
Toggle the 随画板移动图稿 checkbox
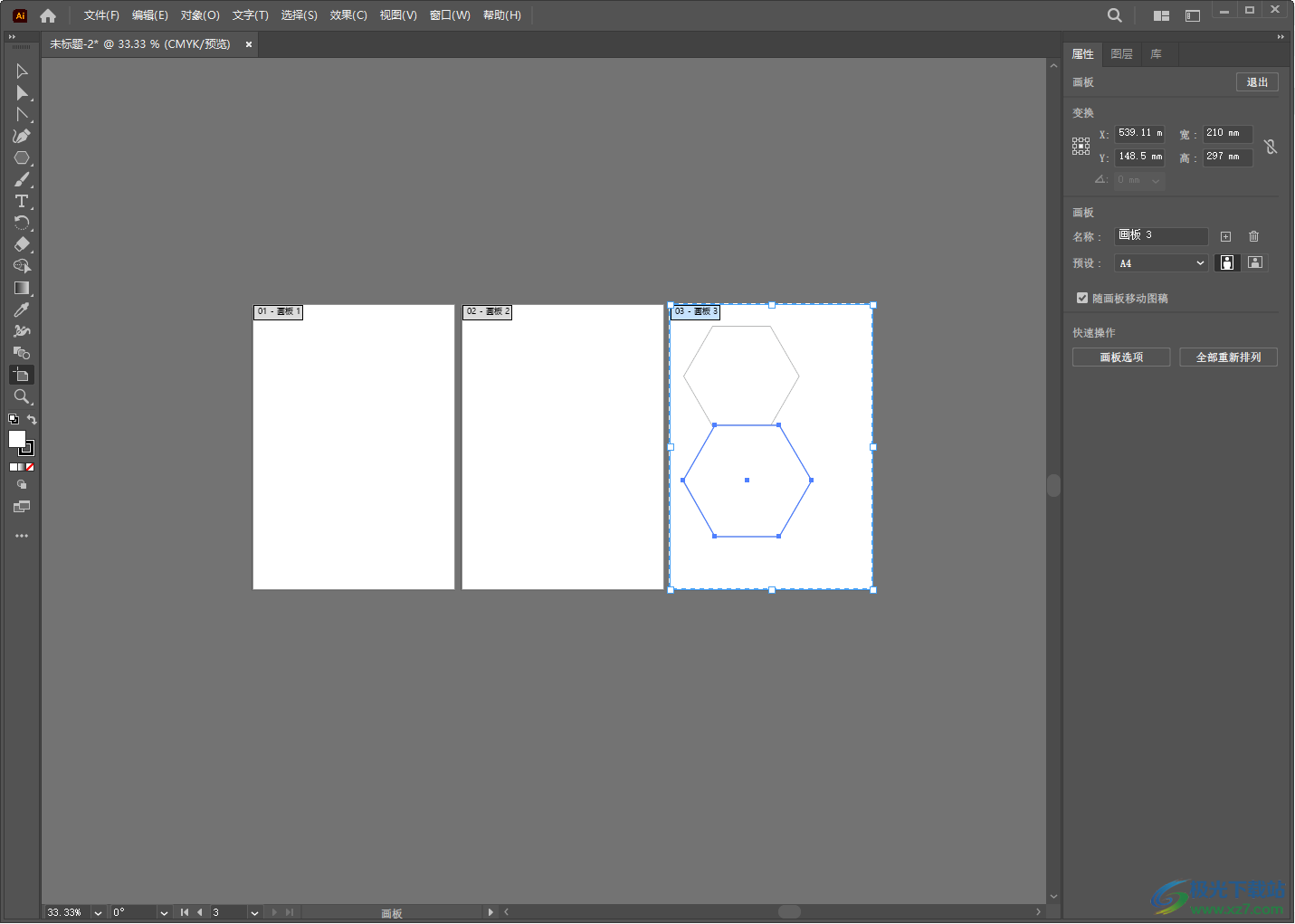click(1082, 298)
